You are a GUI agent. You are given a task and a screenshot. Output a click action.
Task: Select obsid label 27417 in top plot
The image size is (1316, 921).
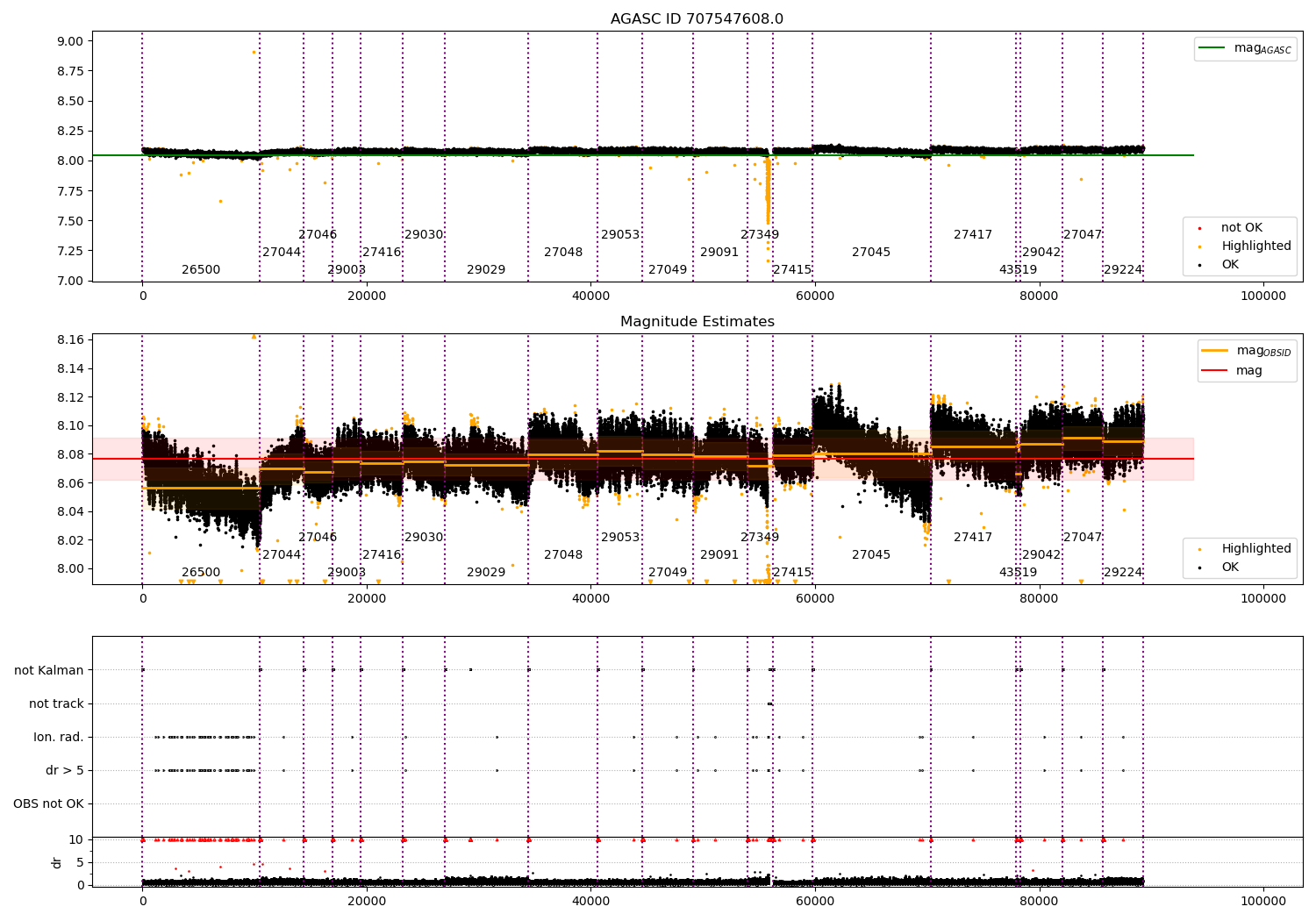(973, 235)
